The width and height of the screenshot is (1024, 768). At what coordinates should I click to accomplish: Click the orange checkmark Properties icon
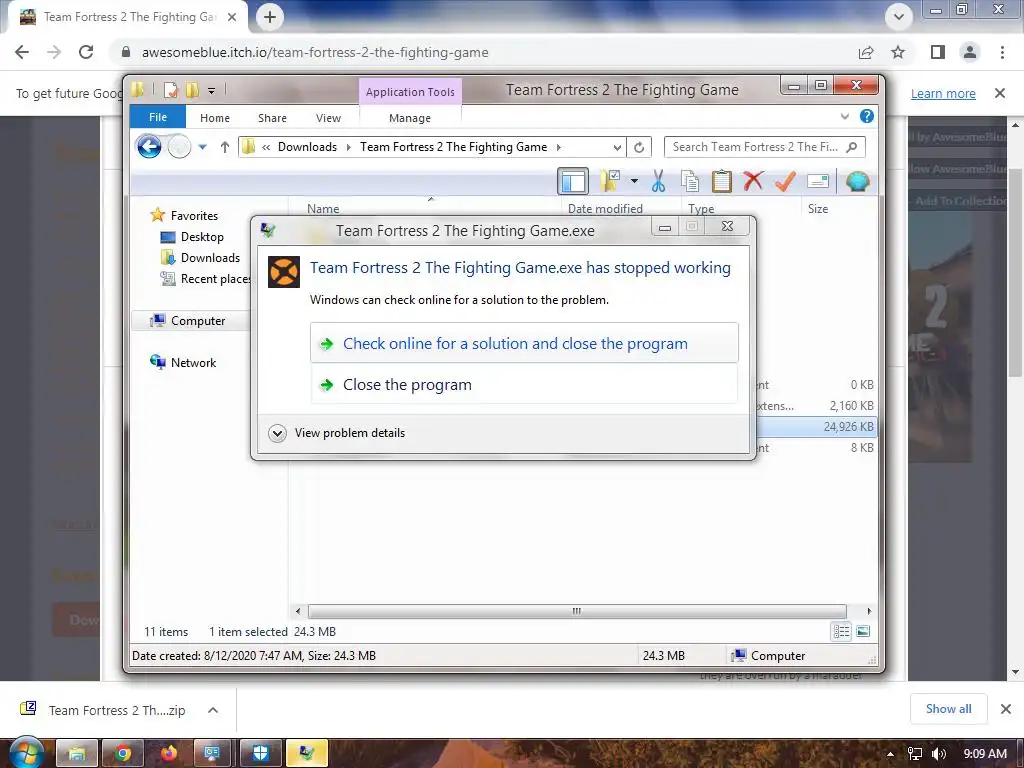point(785,181)
